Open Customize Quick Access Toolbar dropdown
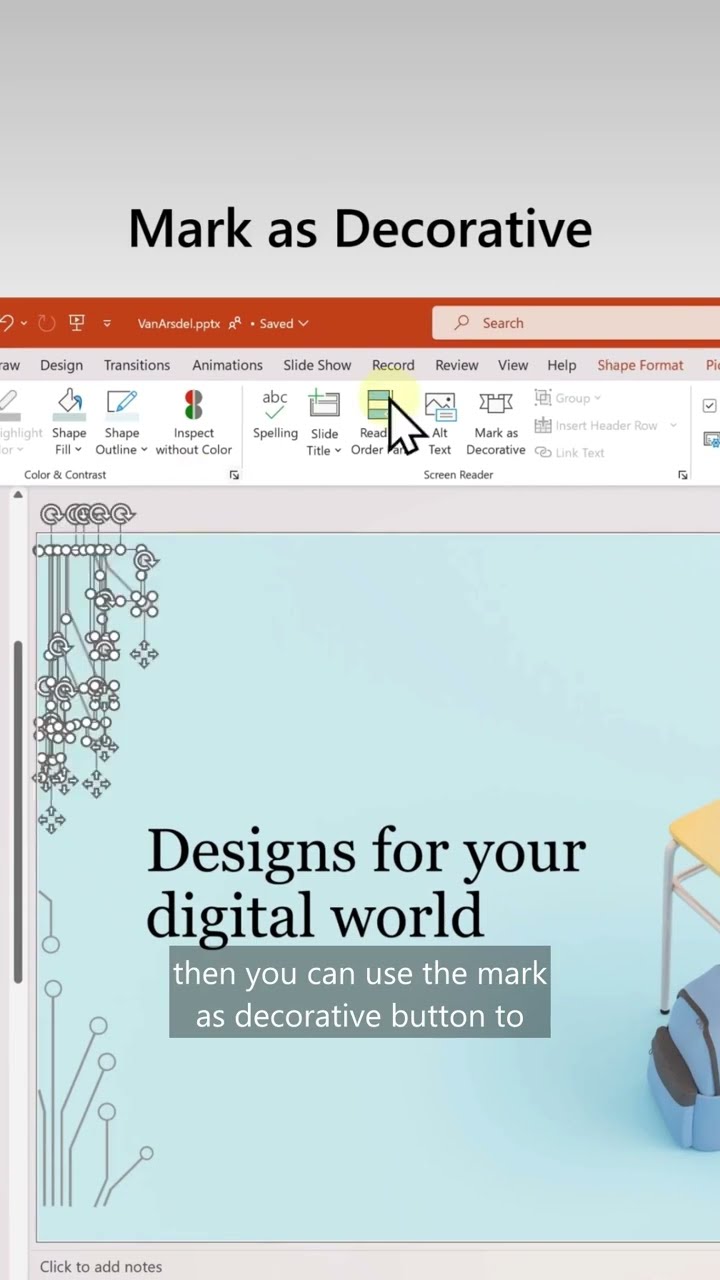Screen dimensions: 720x1280 pyautogui.click(x=108, y=323)
